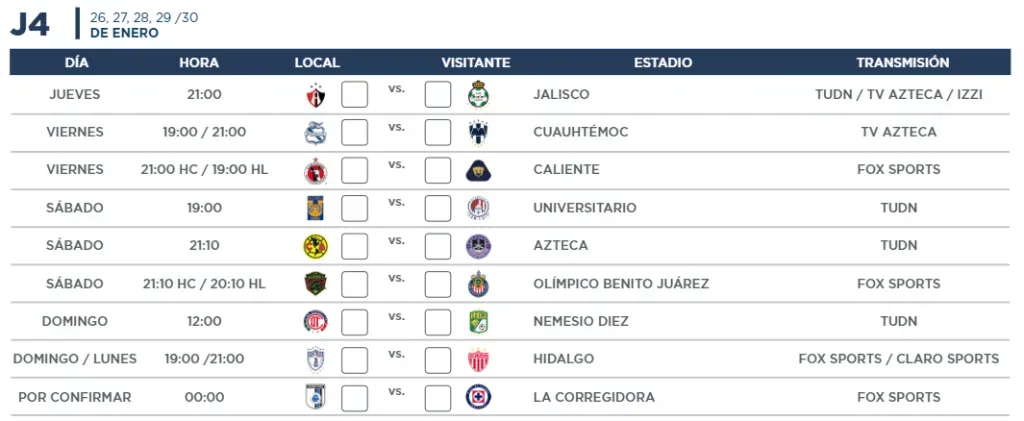Viewport: 1024px width, 421px height.
Task: Click the Pumas UNAM logo
Action: tap(479, 170)
